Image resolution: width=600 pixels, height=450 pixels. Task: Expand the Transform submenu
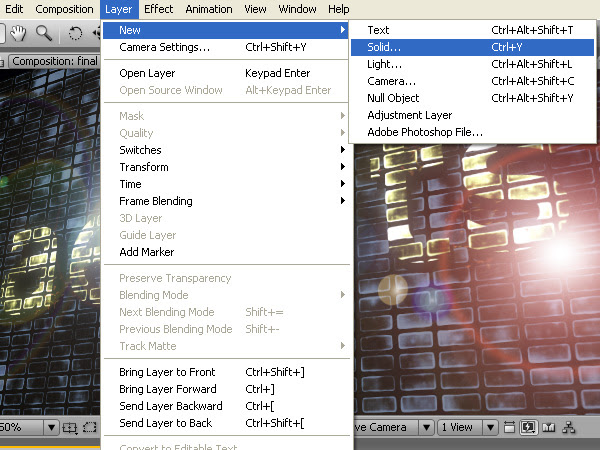coord(226,167)
